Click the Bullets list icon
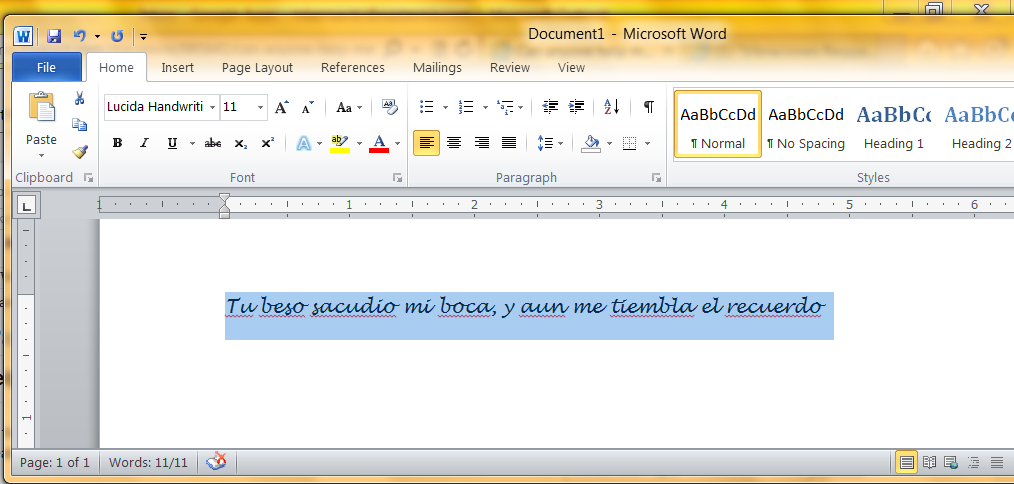1014x484 pixels. [x=426, y=107]
